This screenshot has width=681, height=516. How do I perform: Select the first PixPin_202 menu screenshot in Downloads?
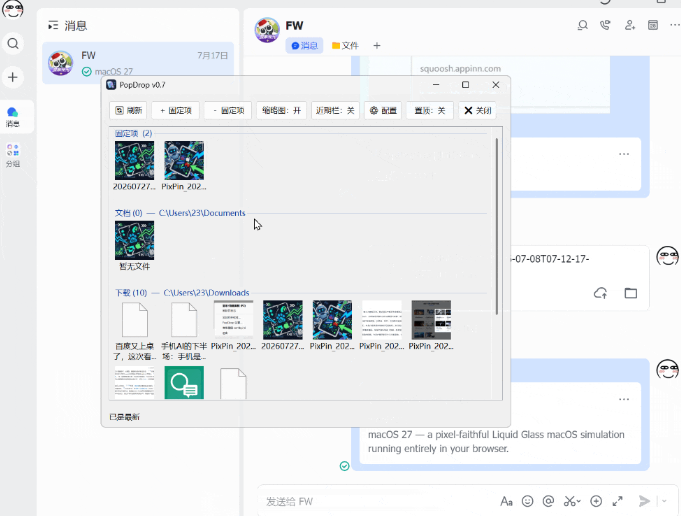[233, 325]
